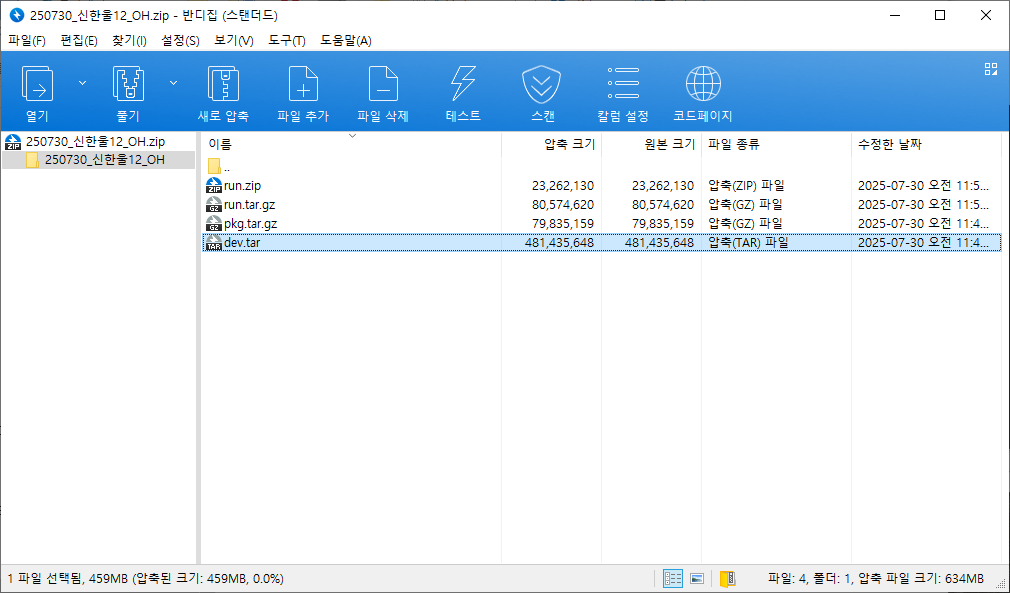Toggle the folder tree panel icon in status bar
The width and height of the screenshot is (1010, 593).
728,578
